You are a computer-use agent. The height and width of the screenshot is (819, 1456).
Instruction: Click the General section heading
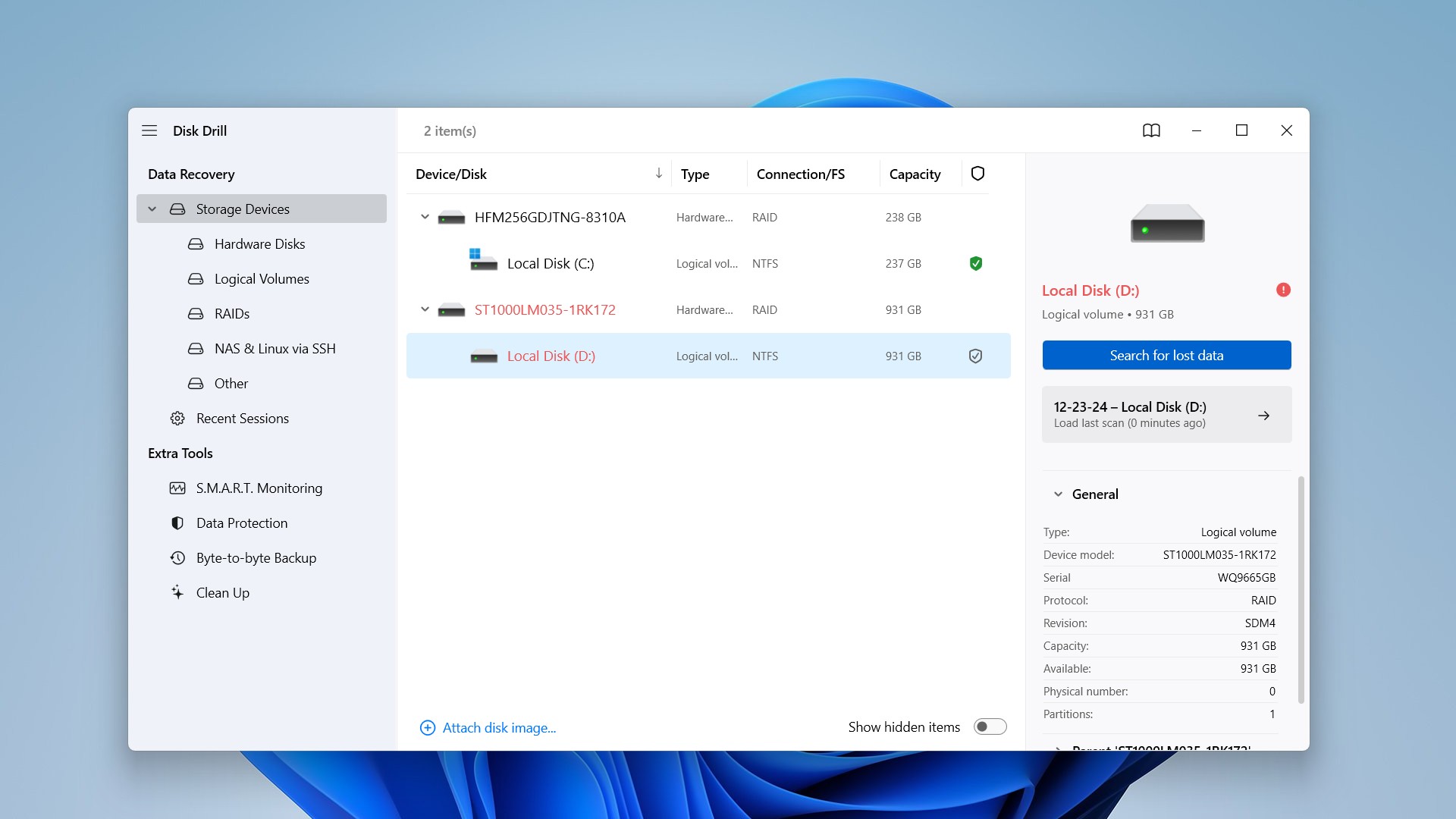[x=1094, y=494]
